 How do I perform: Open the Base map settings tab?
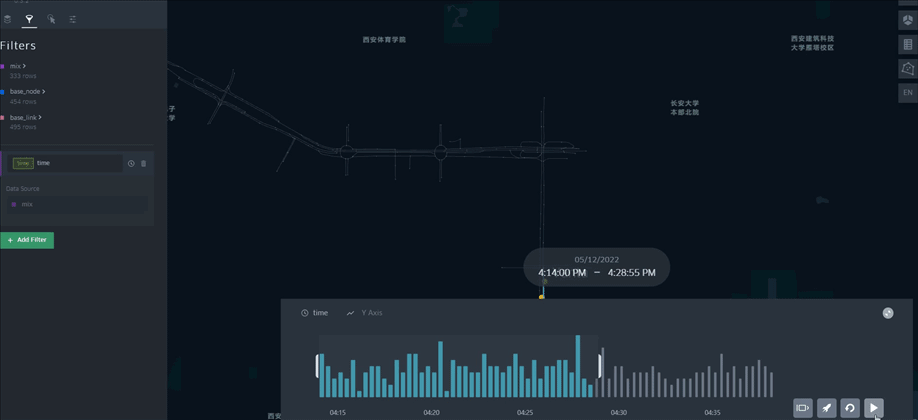click(x=73, y=19)
